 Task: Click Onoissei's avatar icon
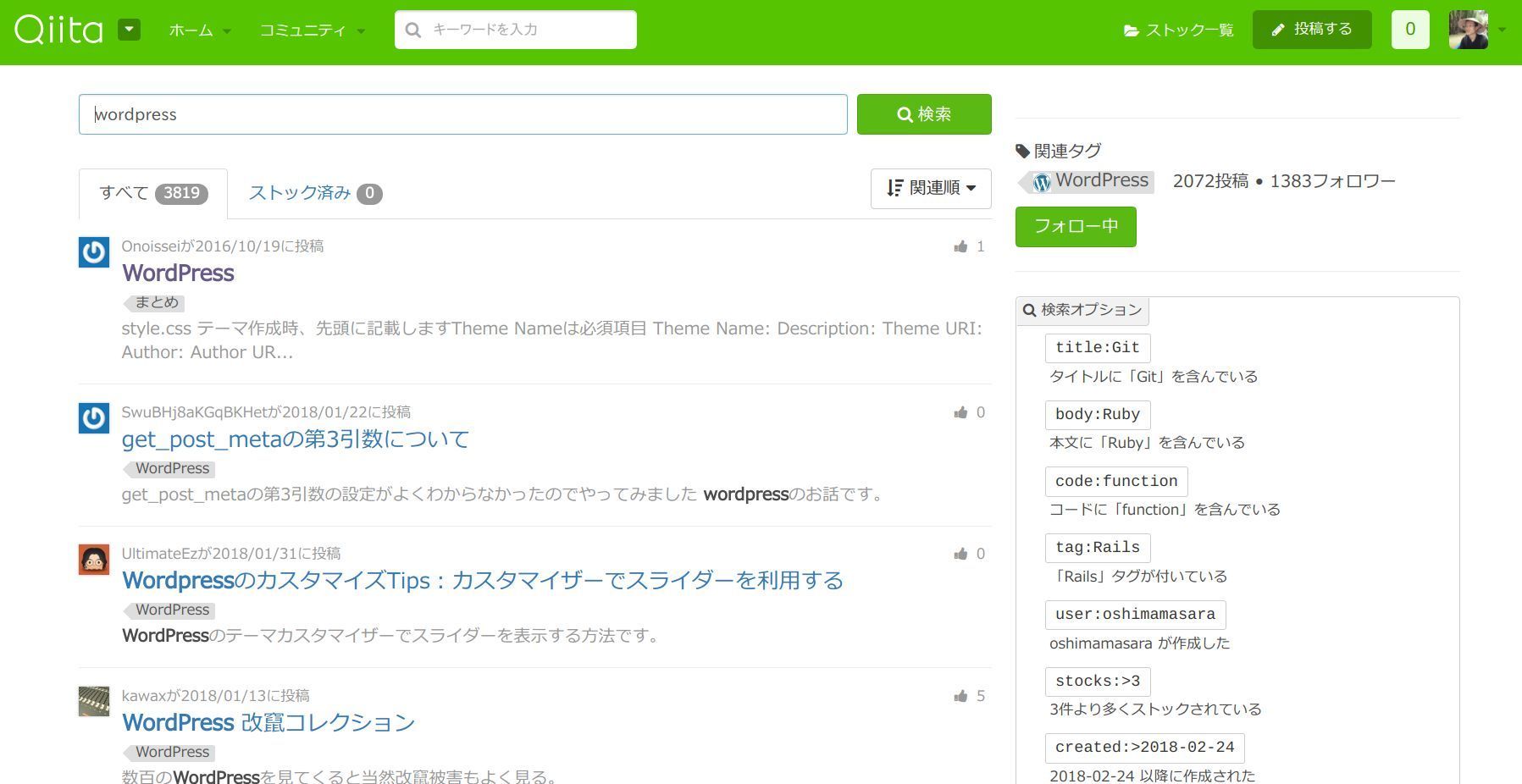[x=94, y=252]
